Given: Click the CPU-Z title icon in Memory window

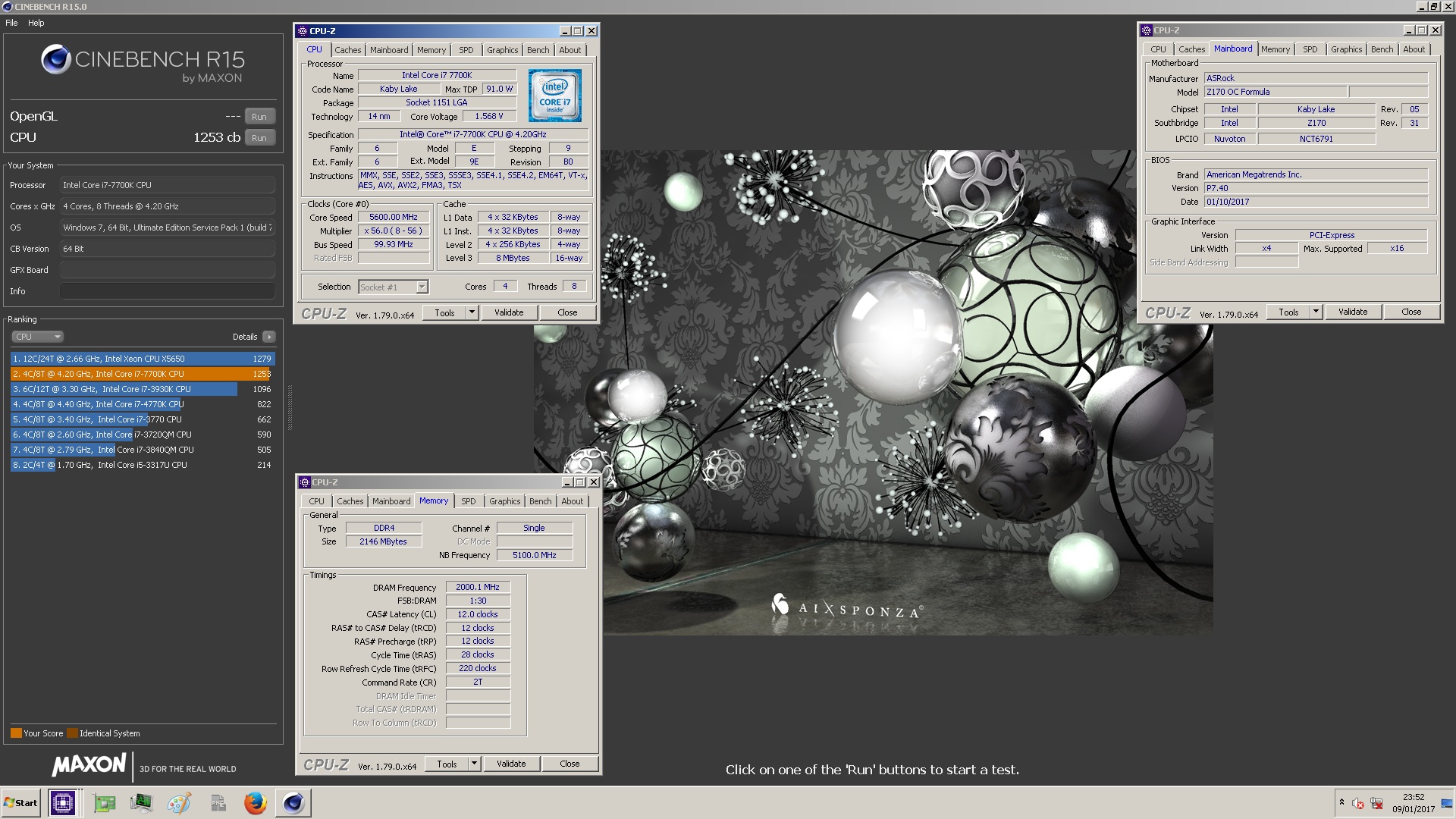Looking at the screenshot, I should click(x=305, y=482).
